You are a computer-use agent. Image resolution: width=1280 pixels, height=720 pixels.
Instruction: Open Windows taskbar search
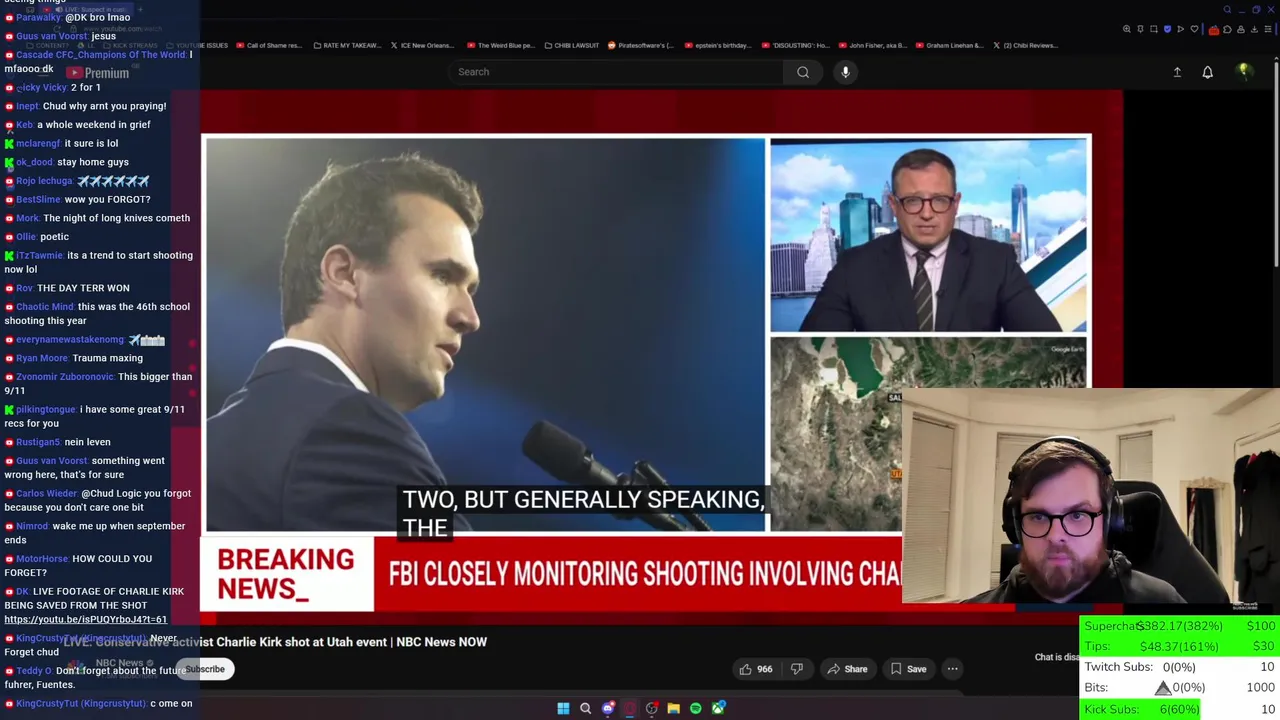(x=585, y=708)
